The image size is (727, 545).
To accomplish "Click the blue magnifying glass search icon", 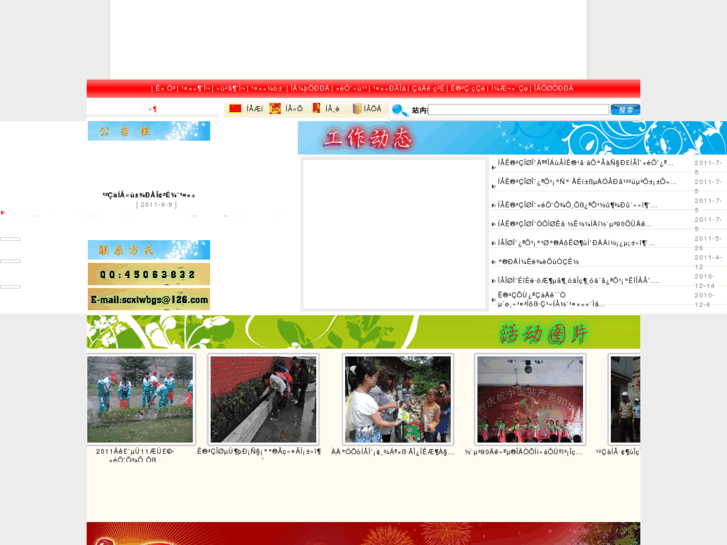I will click(400, 110).
